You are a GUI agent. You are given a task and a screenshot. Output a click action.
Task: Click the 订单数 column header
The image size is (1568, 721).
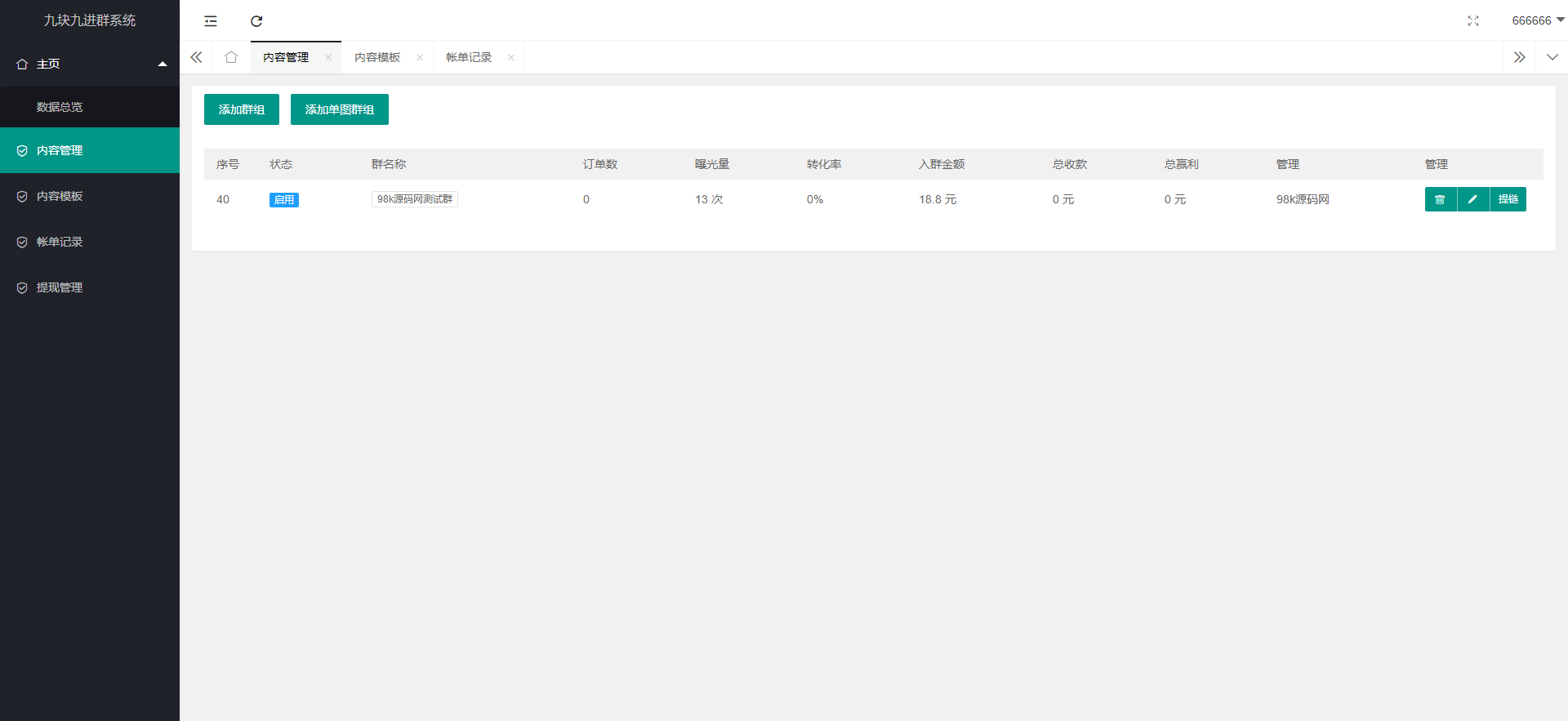click(x=600, y=164)
